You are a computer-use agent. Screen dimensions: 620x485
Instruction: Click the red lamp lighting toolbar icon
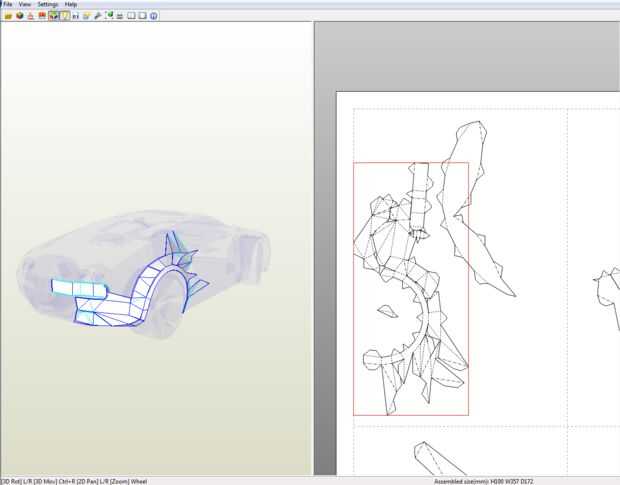point(31,16)
